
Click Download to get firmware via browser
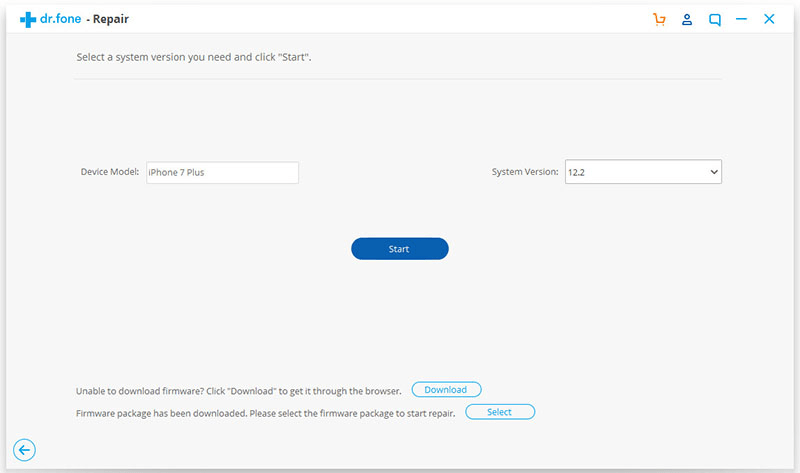pyautogui.click(x=446, y=389)
